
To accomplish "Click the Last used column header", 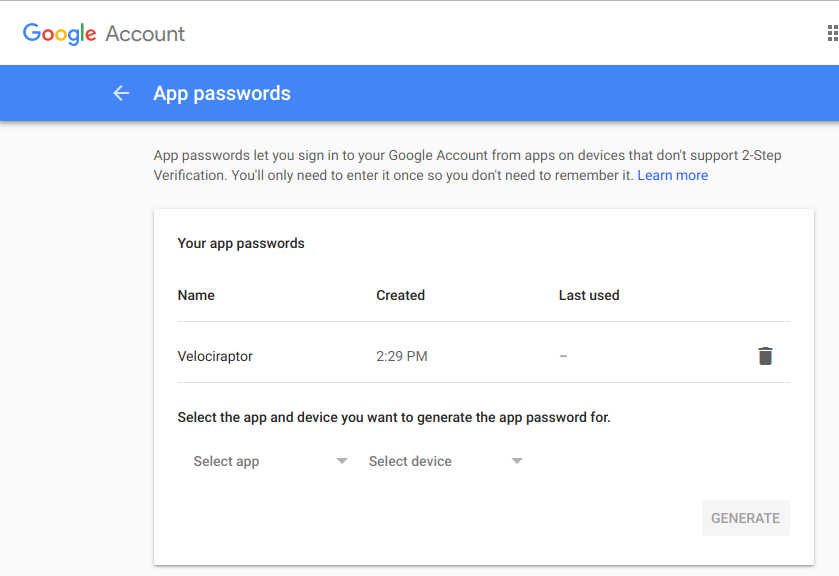I will click(x=589, y=295).
